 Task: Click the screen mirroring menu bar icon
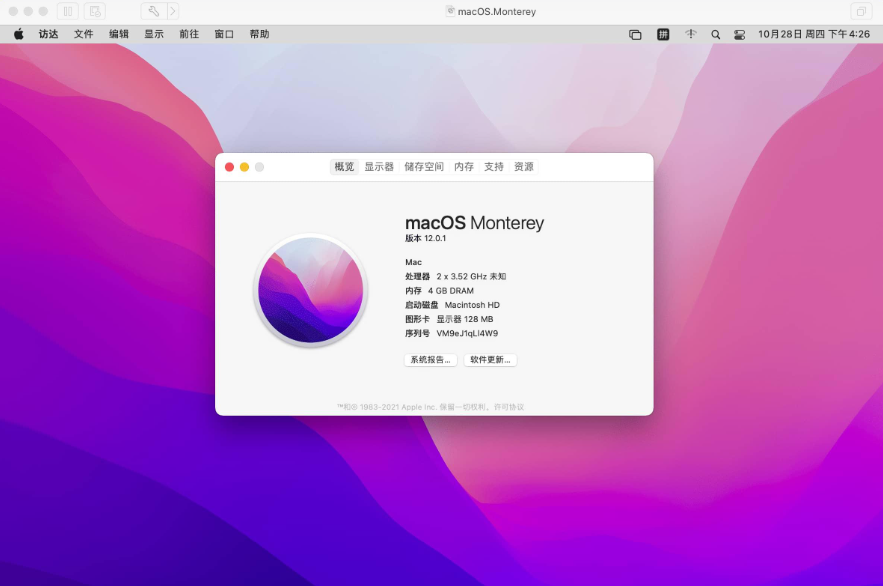coord(635,35)
